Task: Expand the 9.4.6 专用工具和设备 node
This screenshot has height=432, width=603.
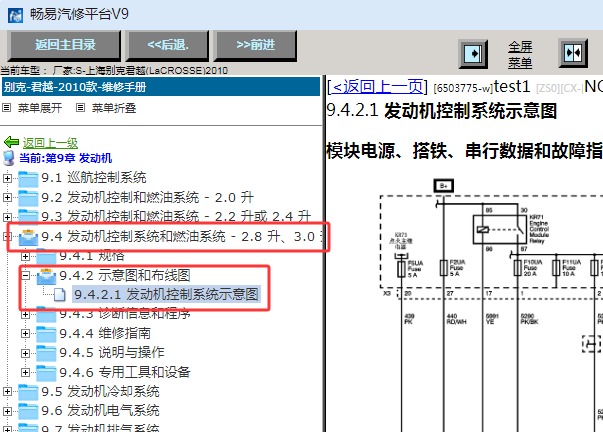Action: pos(25,372)
